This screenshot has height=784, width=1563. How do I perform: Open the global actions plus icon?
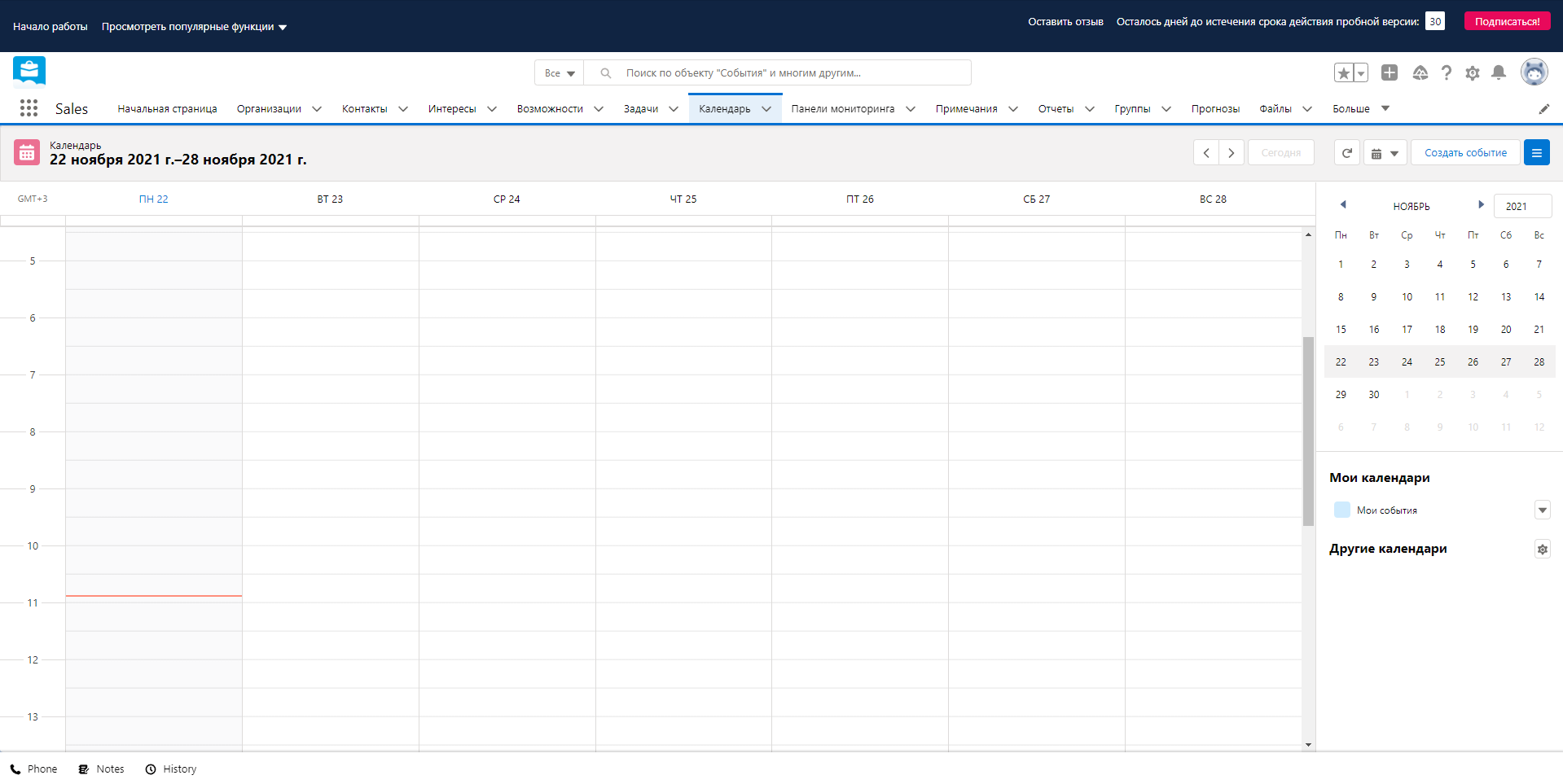[x=1390, y=72]
